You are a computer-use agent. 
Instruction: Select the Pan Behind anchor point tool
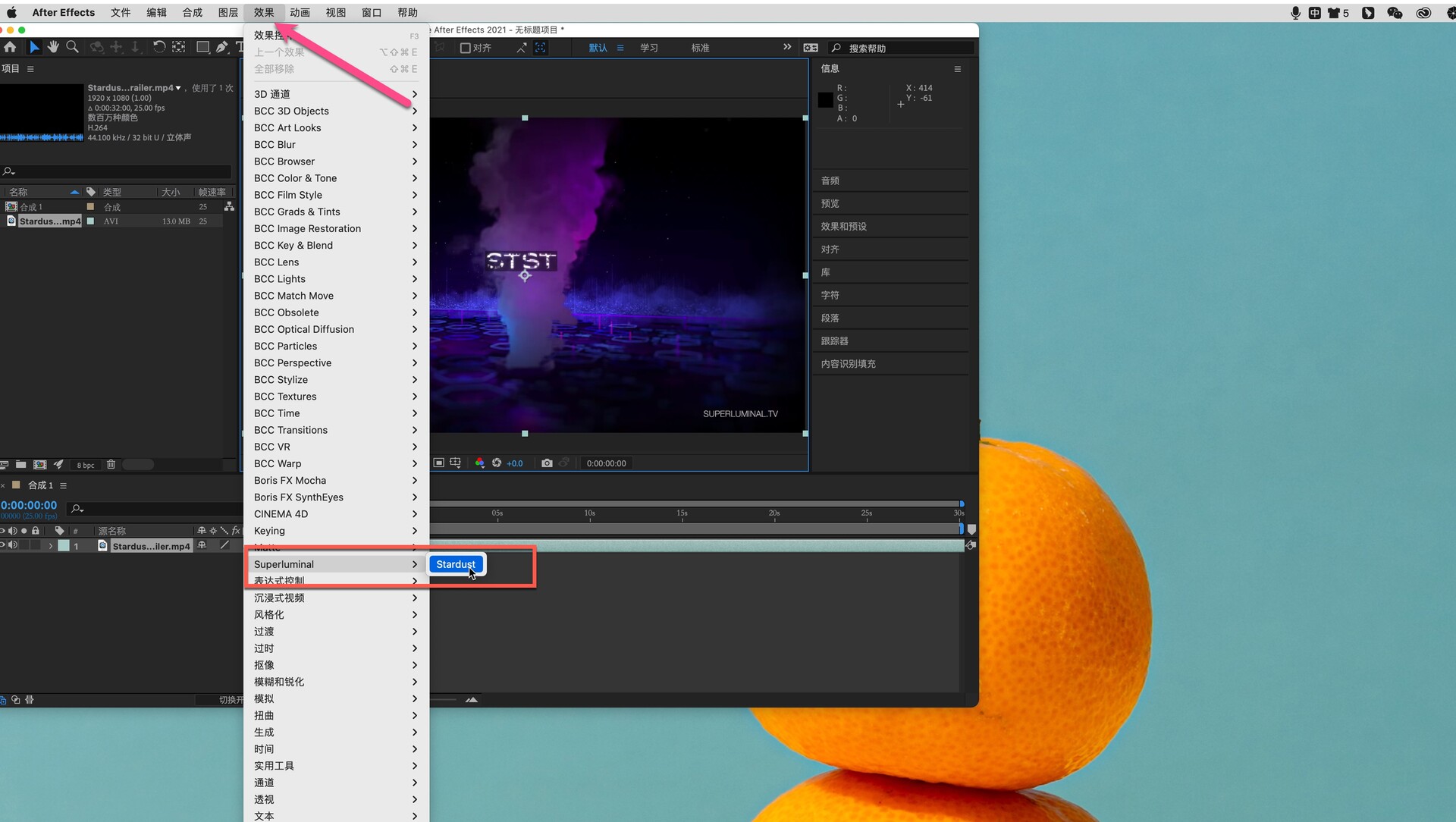179,47
